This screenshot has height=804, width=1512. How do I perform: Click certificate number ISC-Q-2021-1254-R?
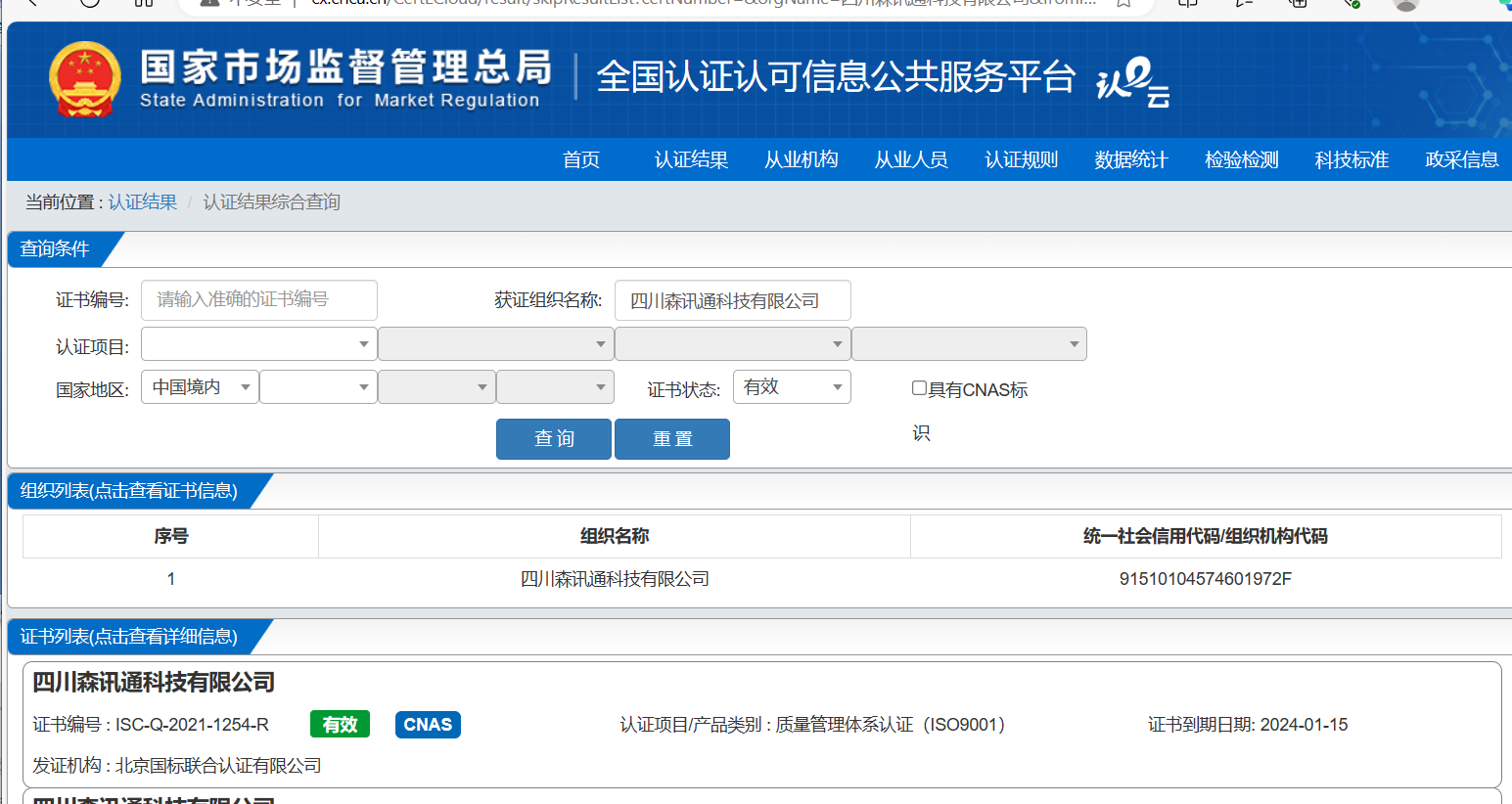192,725
